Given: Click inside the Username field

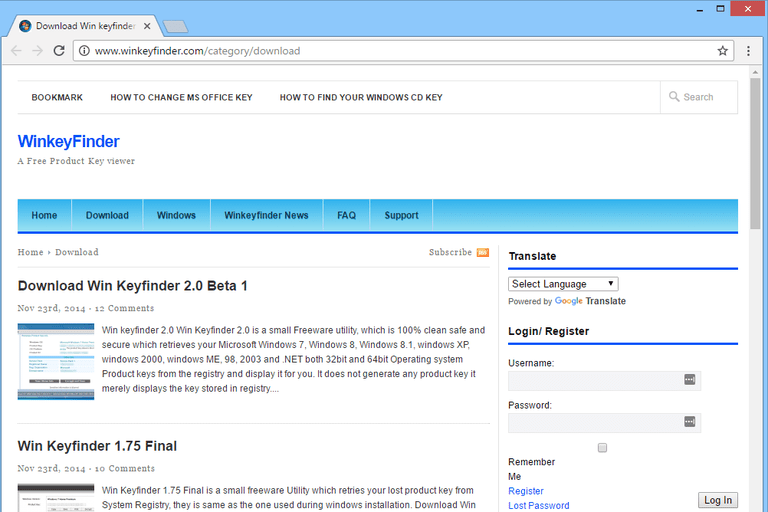Looking at the screenshot, I should [604, 381].
